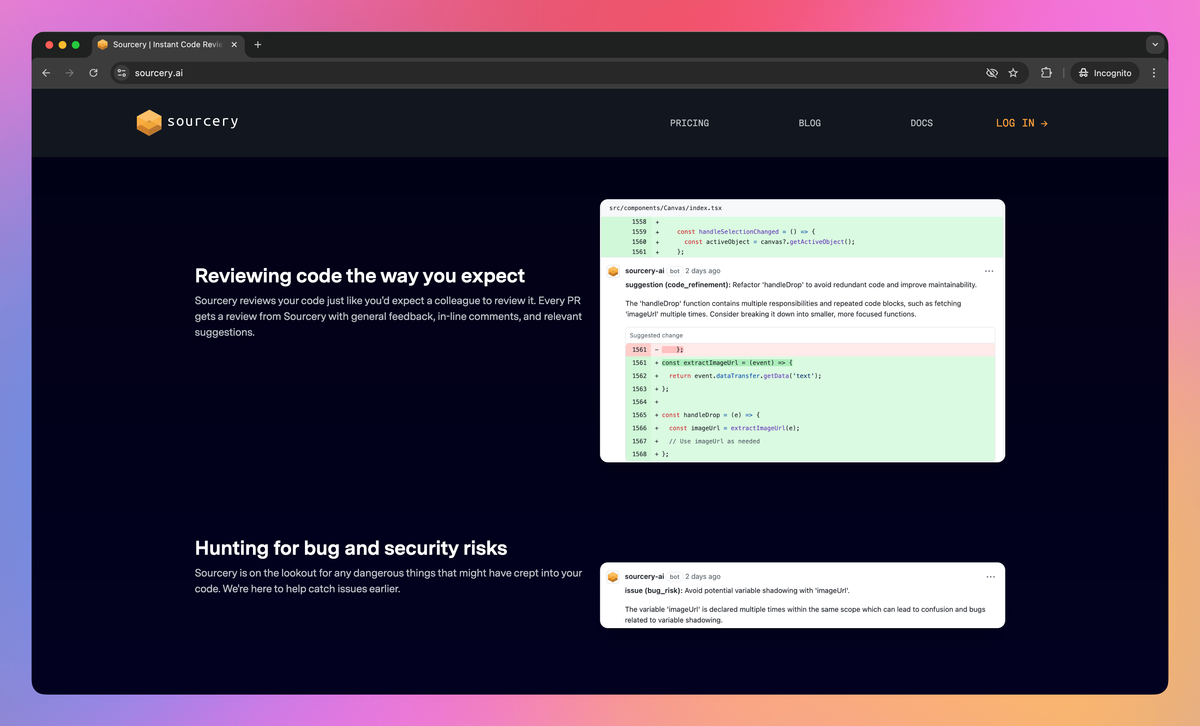The image size is (1200, 726).
Task: Click the Incognito indicator button
Action: coord(1105,73)
